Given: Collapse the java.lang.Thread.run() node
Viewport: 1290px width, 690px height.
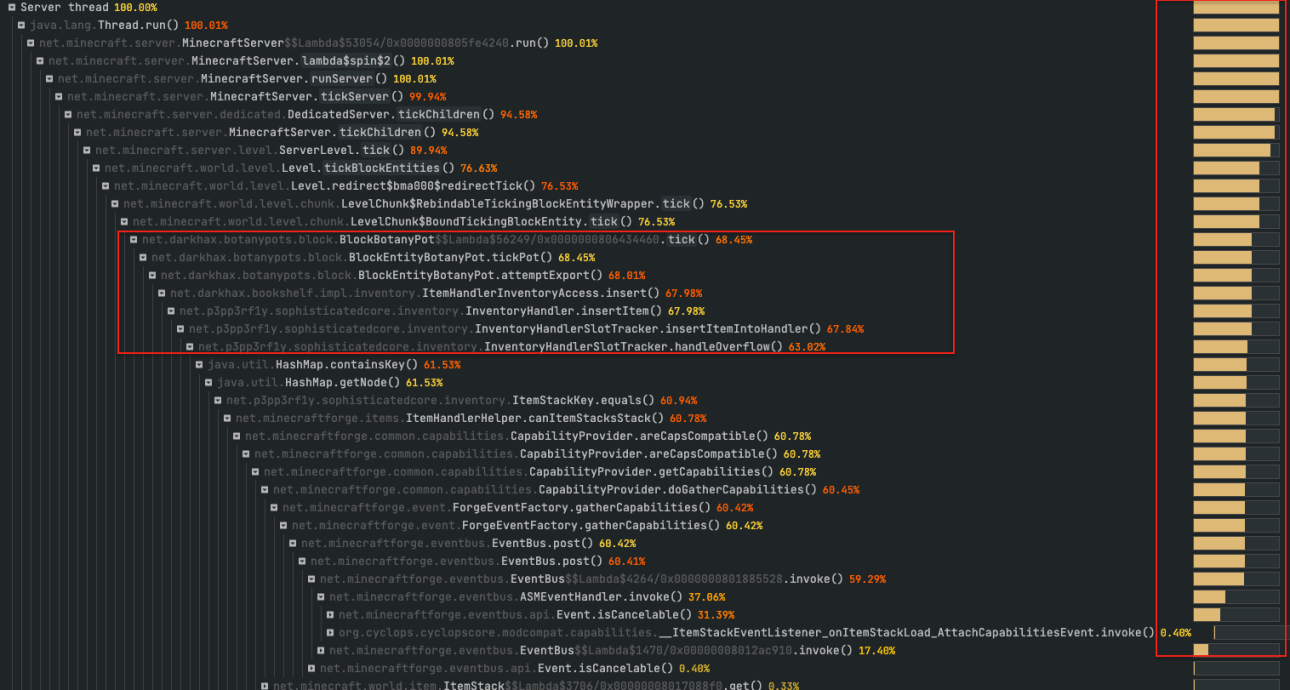Looking at the screenshot, I should 21,25.
